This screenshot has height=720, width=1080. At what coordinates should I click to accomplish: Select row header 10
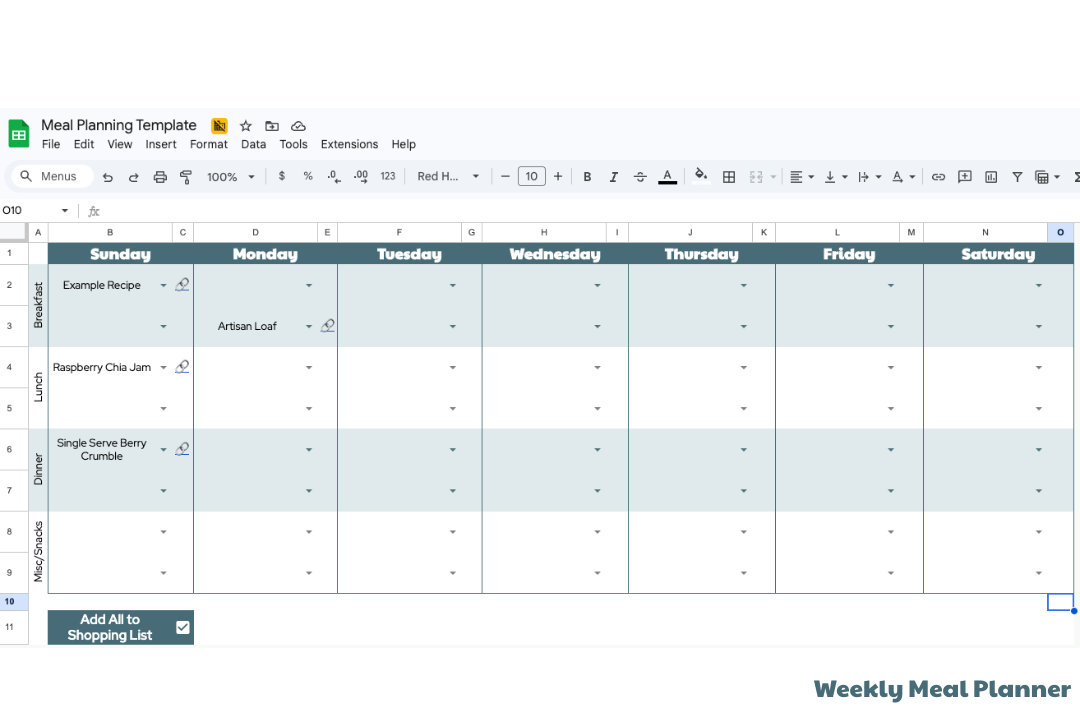14,601
